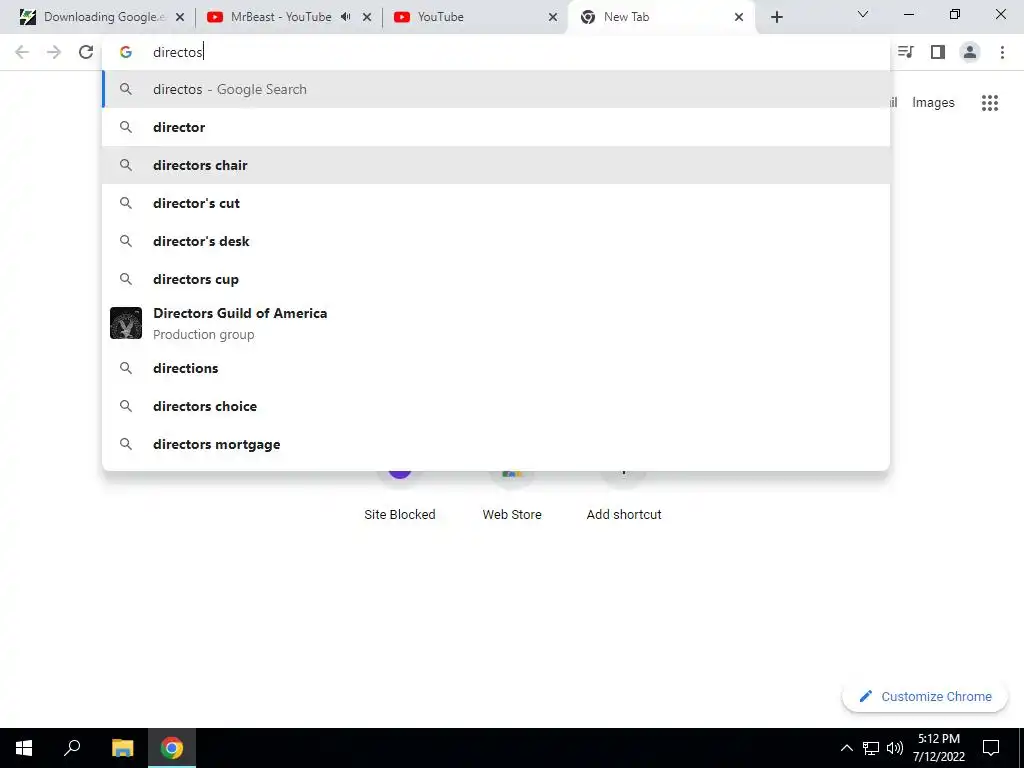Select the 'directions' suggestion
The height and width of the screenshot is (768, 1024).
coord(496,368)
